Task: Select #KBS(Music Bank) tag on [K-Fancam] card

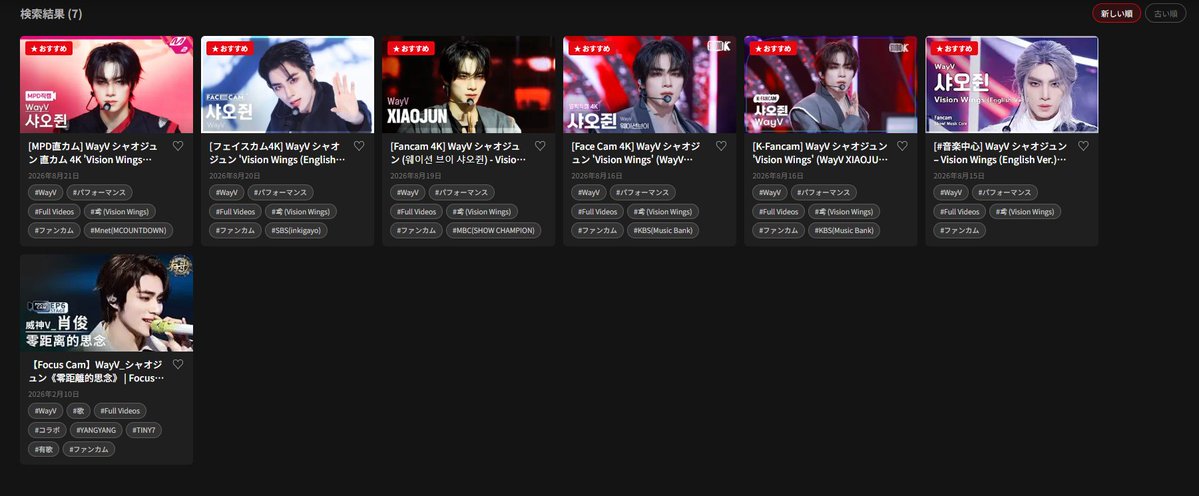Action: coord(844,230)
